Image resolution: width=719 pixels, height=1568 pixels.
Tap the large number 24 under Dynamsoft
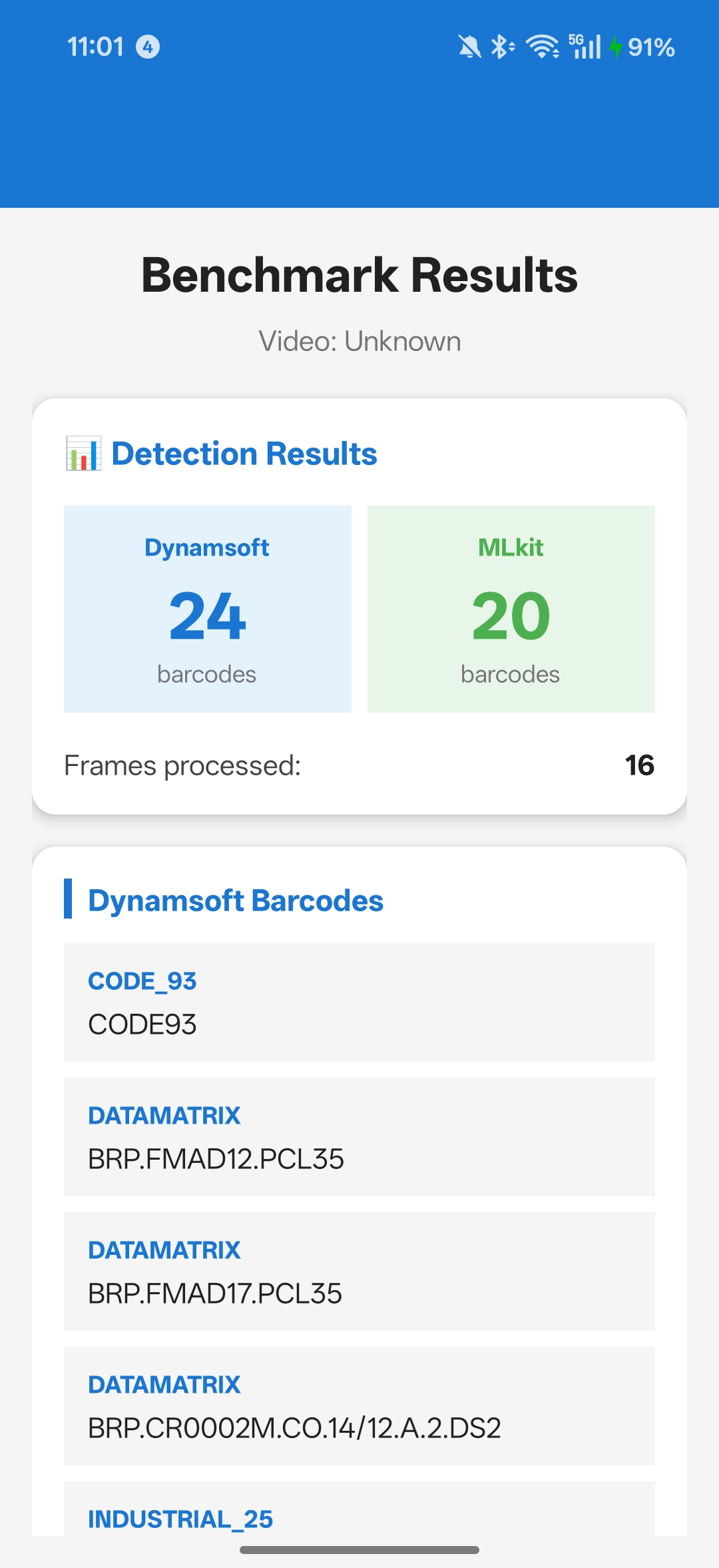[x=208, y=616]
